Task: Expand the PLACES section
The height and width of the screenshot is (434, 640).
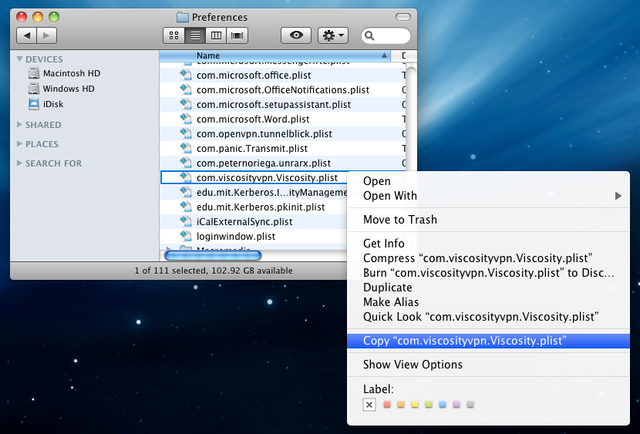Action: click(x=19, y=144)
